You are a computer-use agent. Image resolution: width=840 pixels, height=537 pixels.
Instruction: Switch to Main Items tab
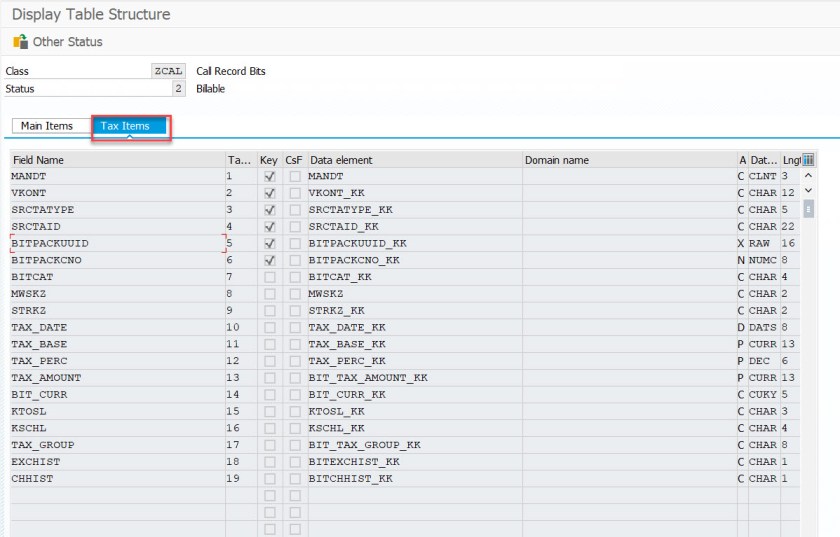click(47, 126)
